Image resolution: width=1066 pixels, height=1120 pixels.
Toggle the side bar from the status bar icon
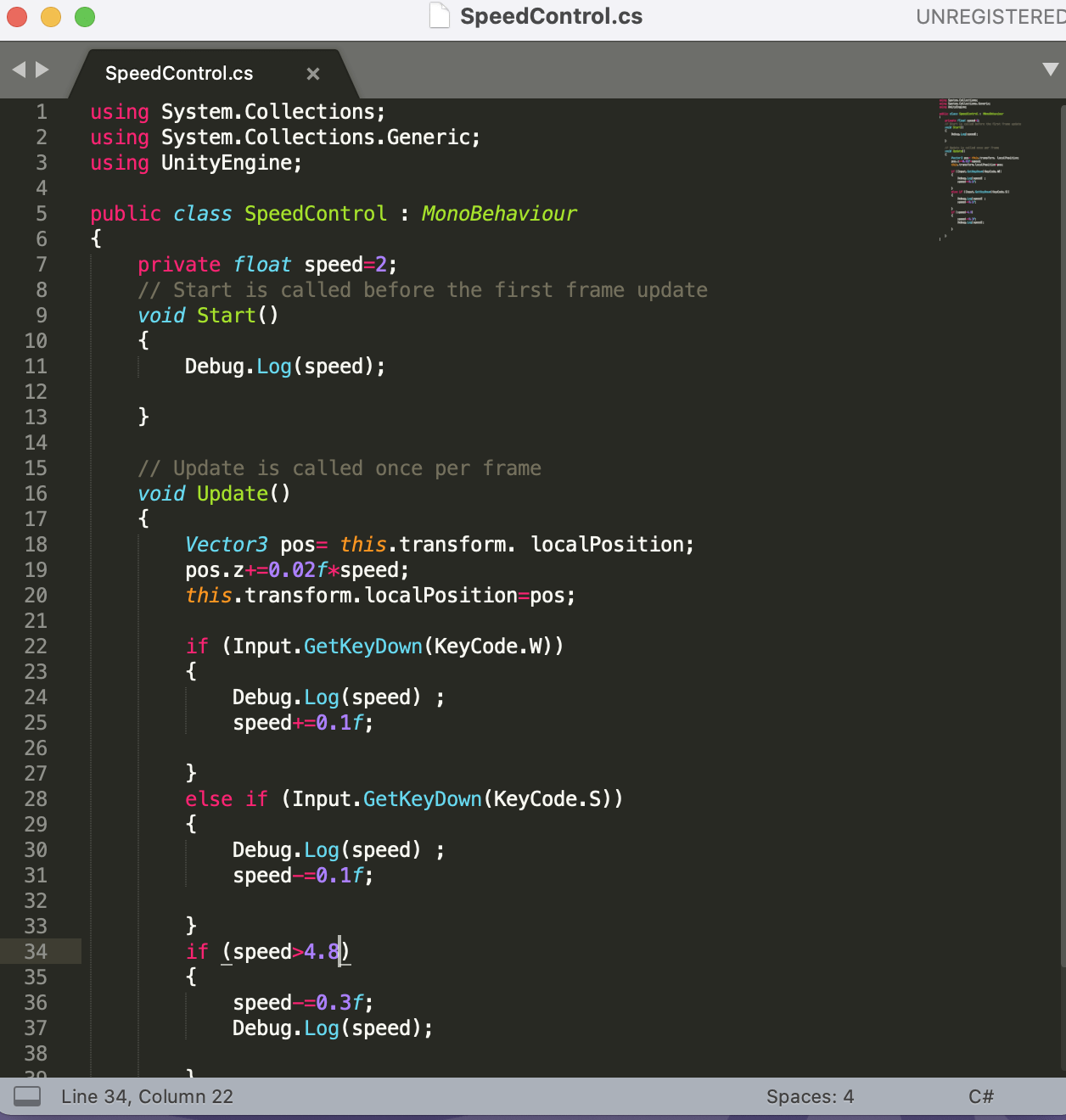[27, 1096]
